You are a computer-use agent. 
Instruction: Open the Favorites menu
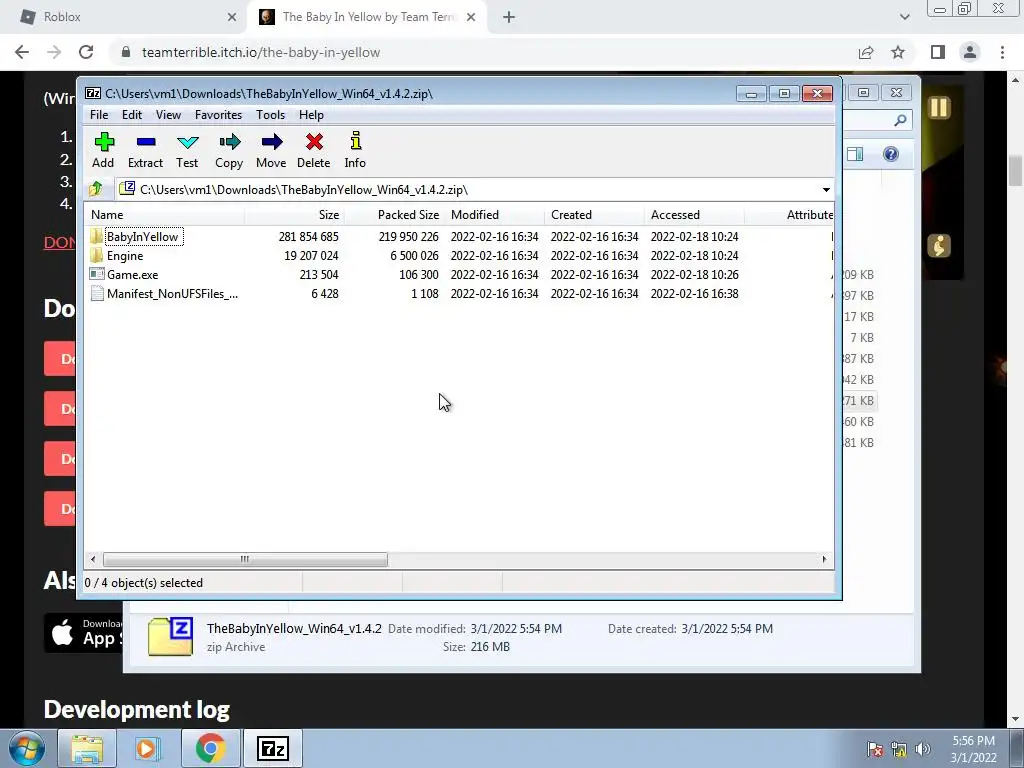coord(219,115)
